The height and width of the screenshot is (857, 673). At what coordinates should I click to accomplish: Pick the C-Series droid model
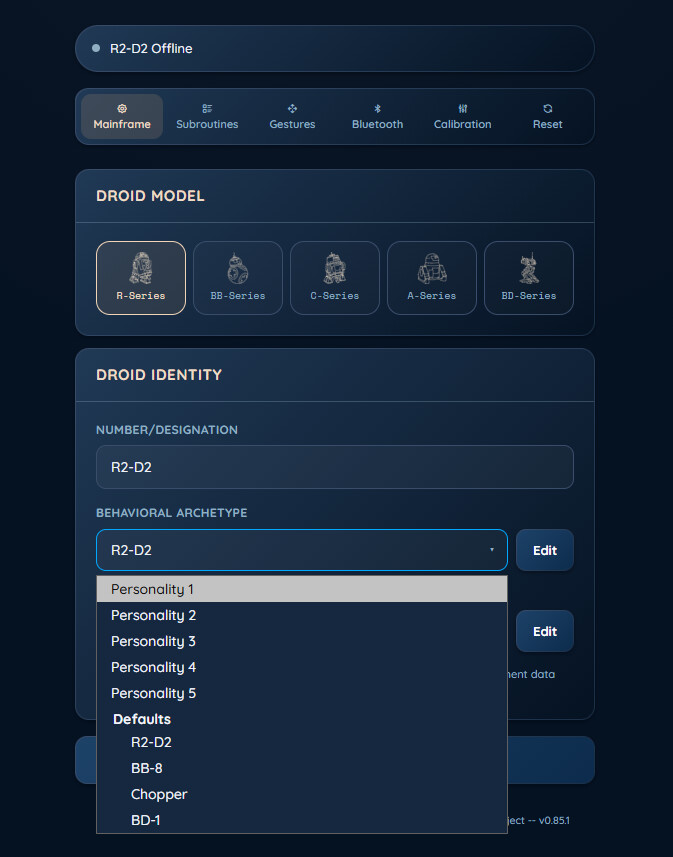click(335, 278)
